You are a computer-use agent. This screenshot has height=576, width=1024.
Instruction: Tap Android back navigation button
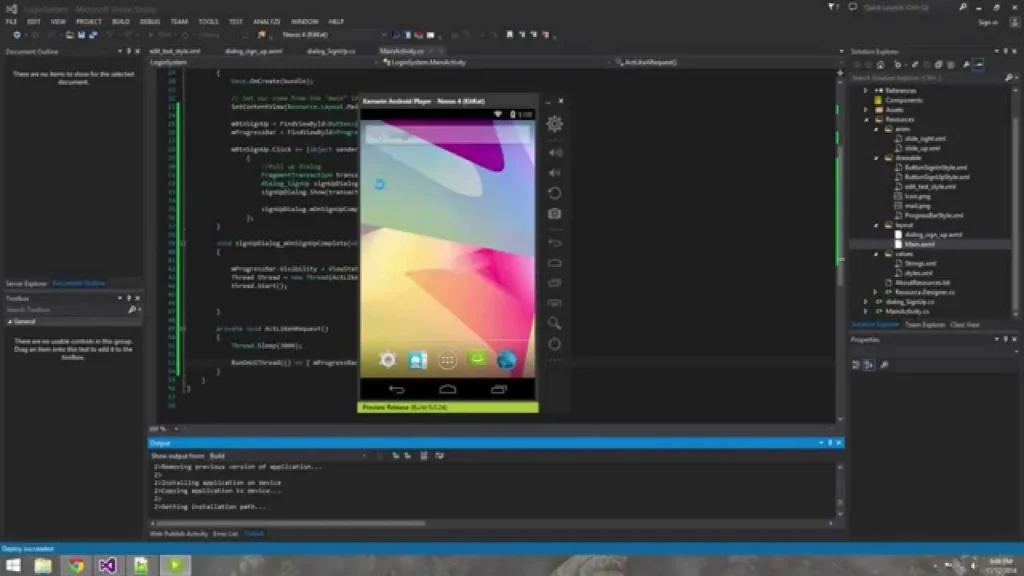pos(397,389)
